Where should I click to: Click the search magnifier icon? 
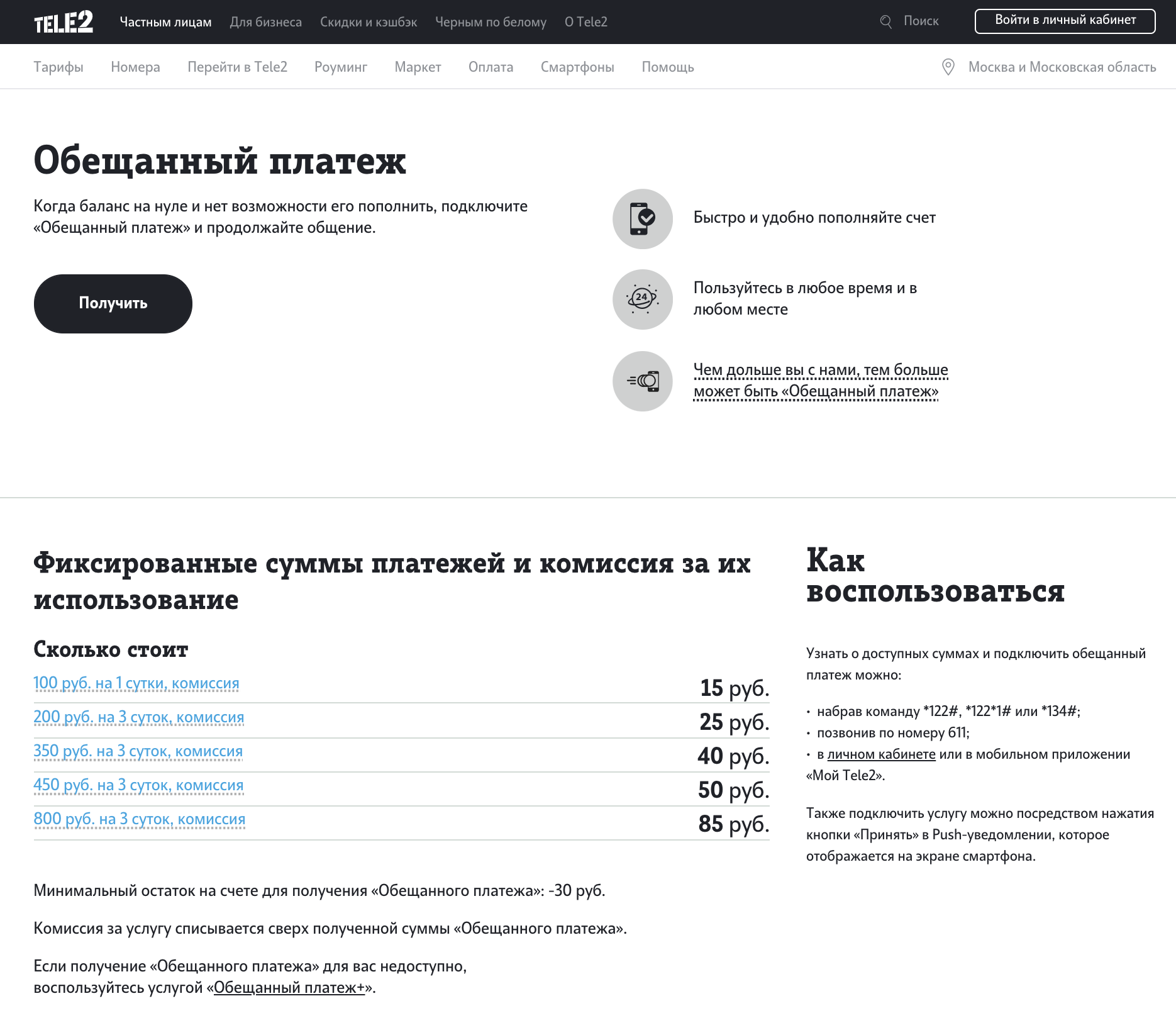click(885, 22)
